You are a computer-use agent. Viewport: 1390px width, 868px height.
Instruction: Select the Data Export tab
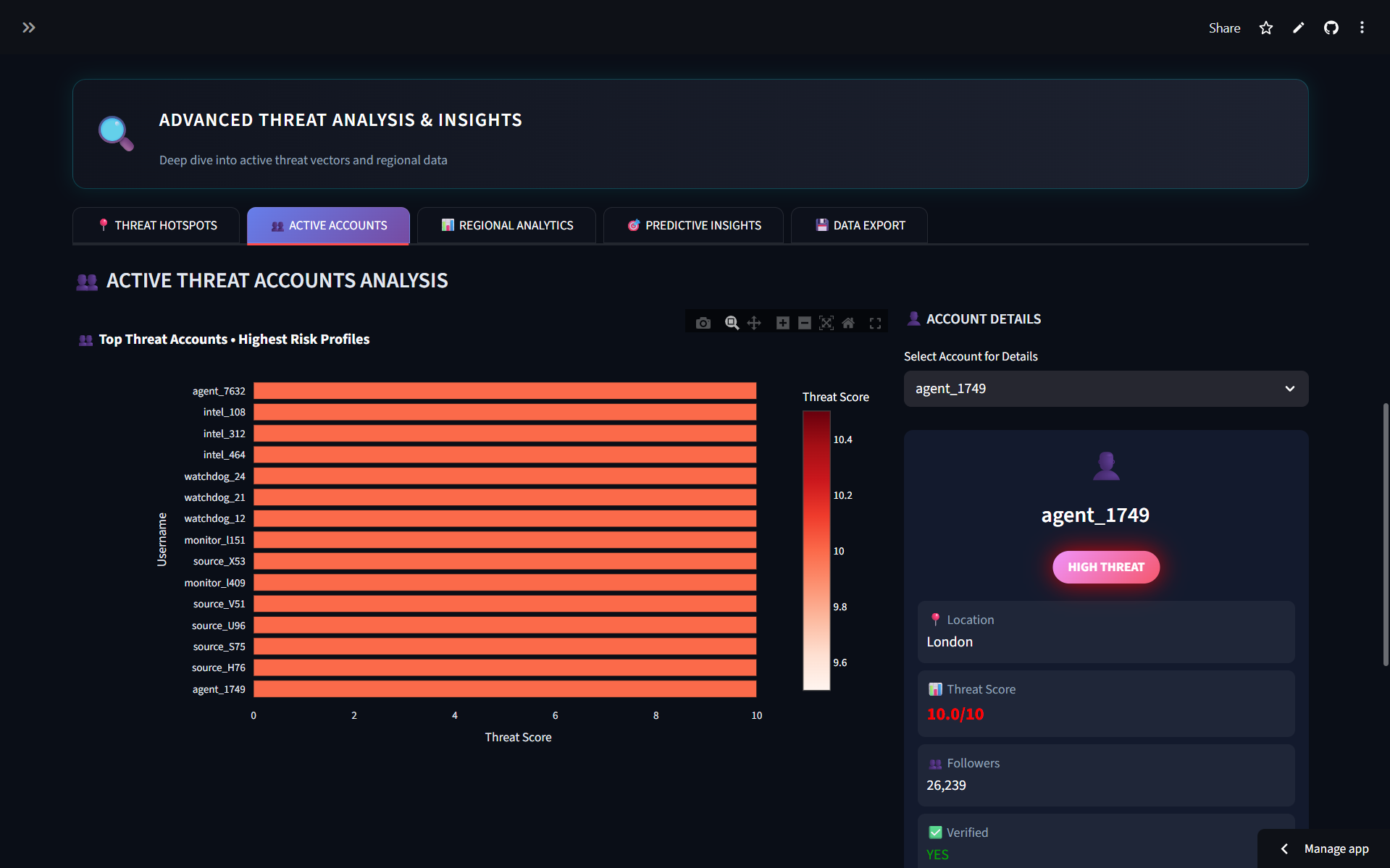(x=859, y=226)
